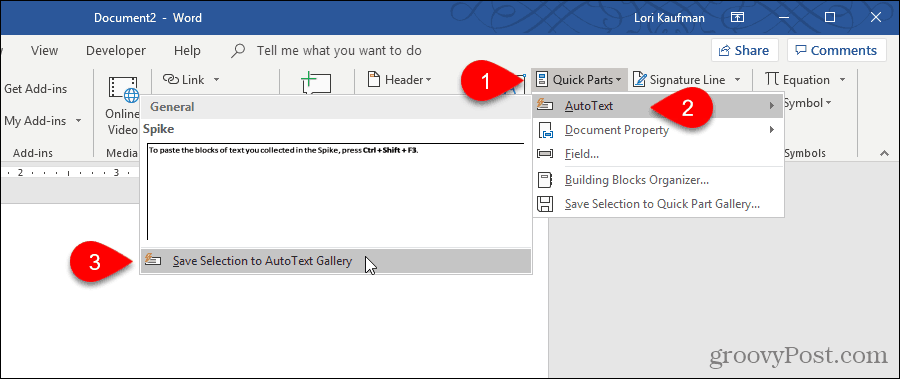This screenshot has width=900, height=379.
Task: Click the Building Blocks Organizer icon
Action: click(545, 180)
